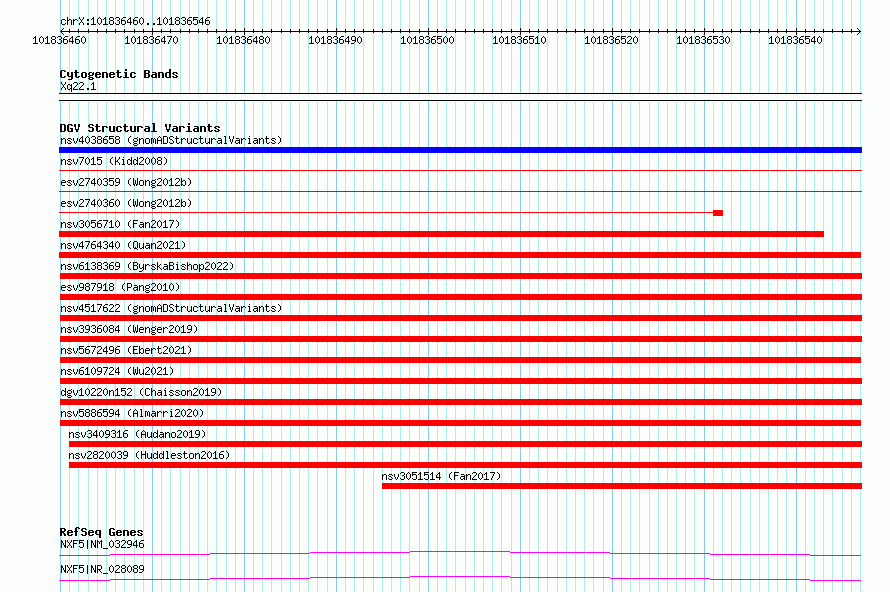
Task: Click ruler tick label 101836490
Action: coord(335,40)
